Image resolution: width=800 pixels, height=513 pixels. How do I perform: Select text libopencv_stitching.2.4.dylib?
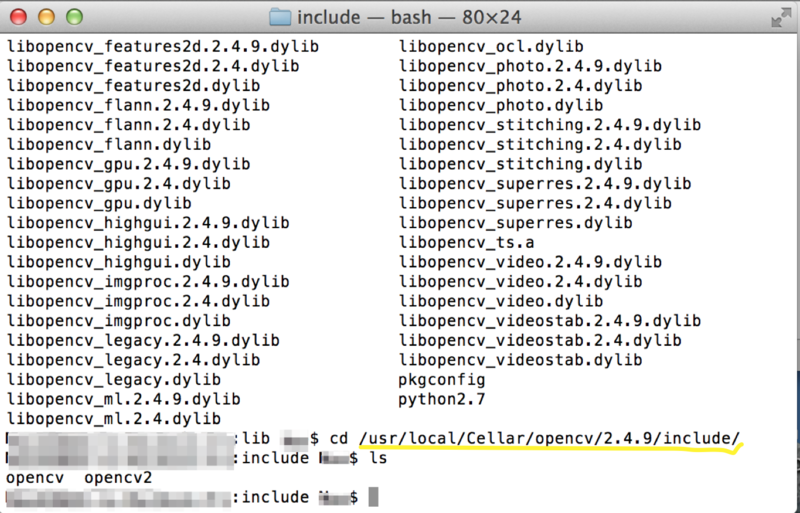tap(540, 144)
